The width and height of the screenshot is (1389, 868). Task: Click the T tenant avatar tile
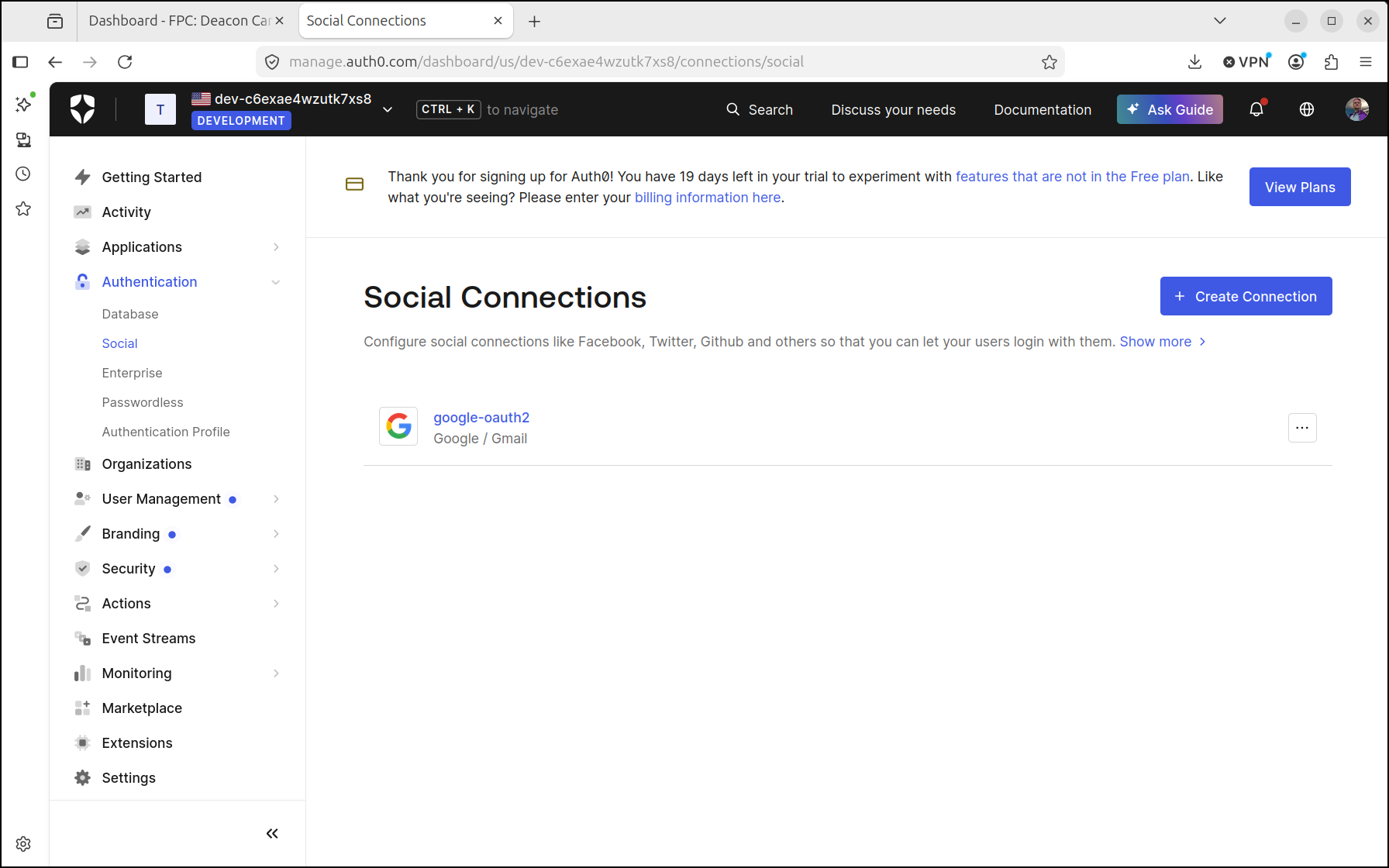point(160,109)
